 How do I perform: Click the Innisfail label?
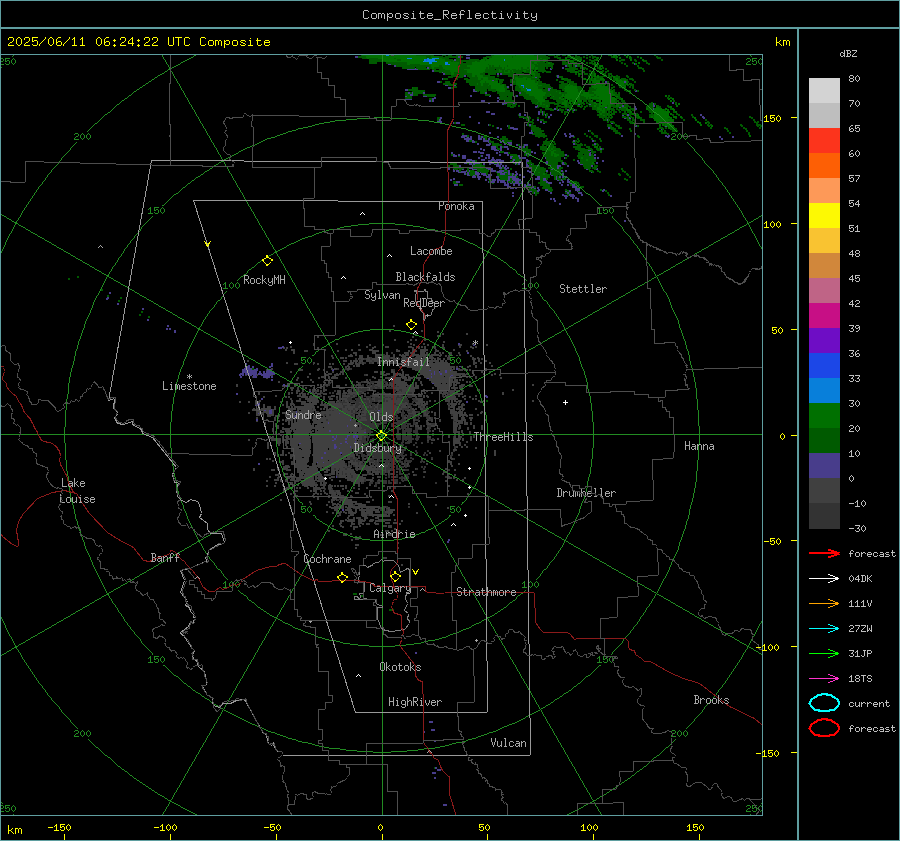[x=403, y=362]
